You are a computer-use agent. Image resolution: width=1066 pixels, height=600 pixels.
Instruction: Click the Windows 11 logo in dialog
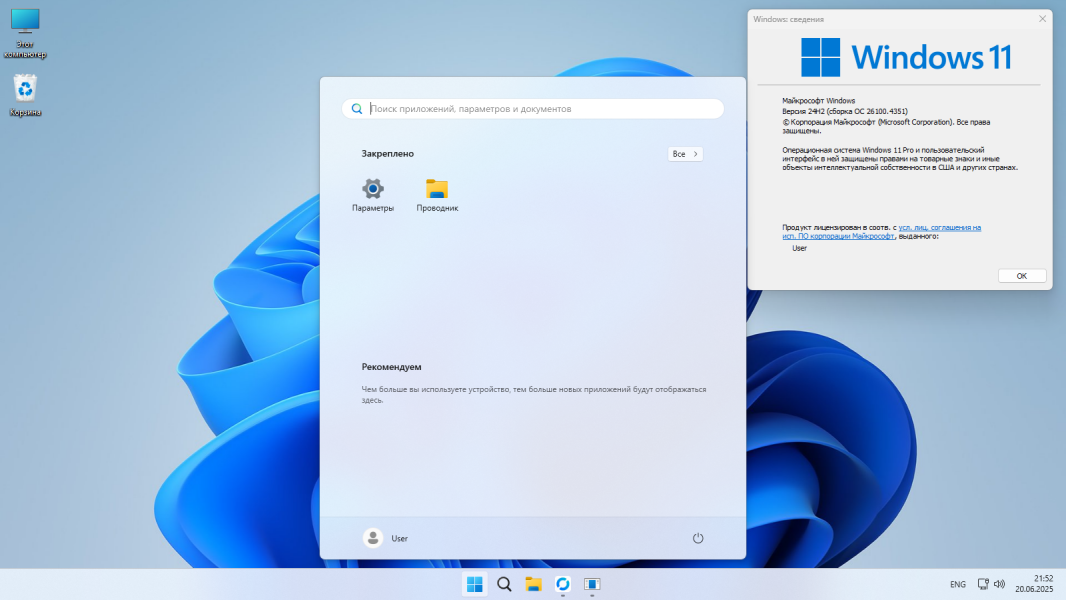[x=906, y=57]
